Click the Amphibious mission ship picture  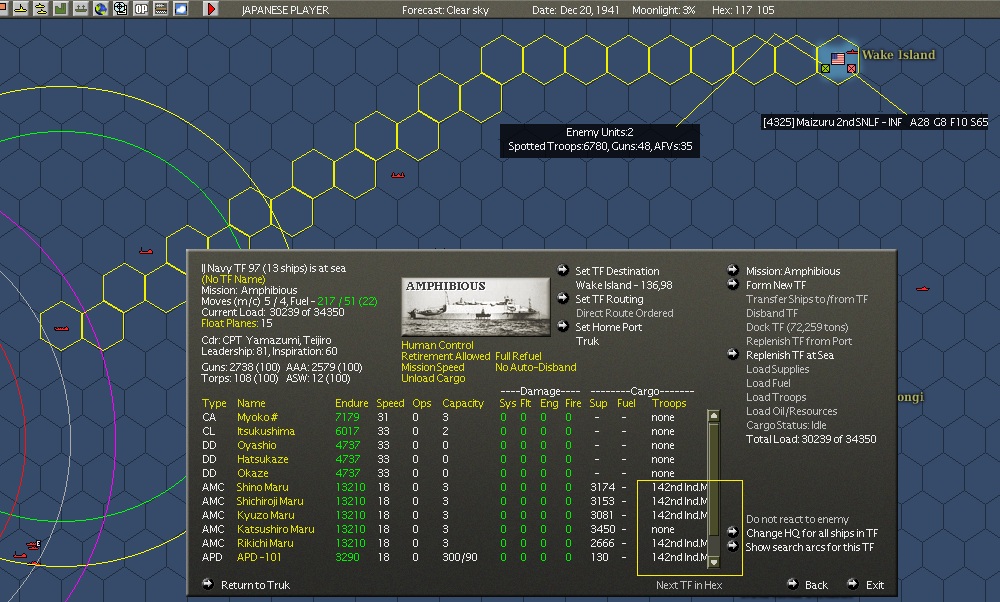pos(476,306)
